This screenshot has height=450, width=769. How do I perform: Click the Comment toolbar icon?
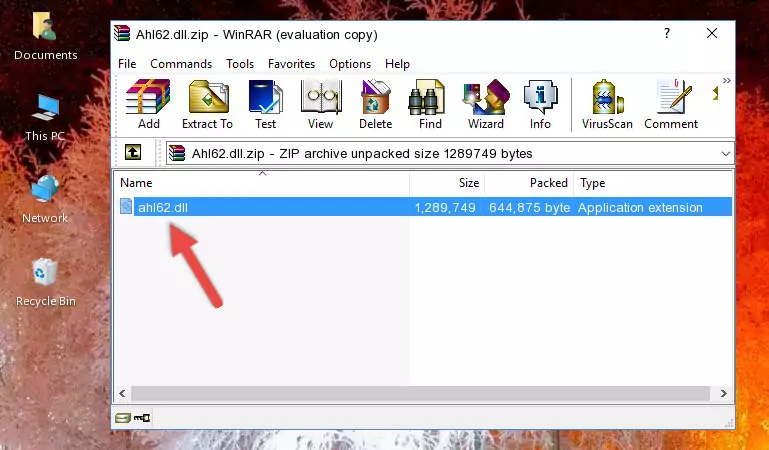point(671,104)
